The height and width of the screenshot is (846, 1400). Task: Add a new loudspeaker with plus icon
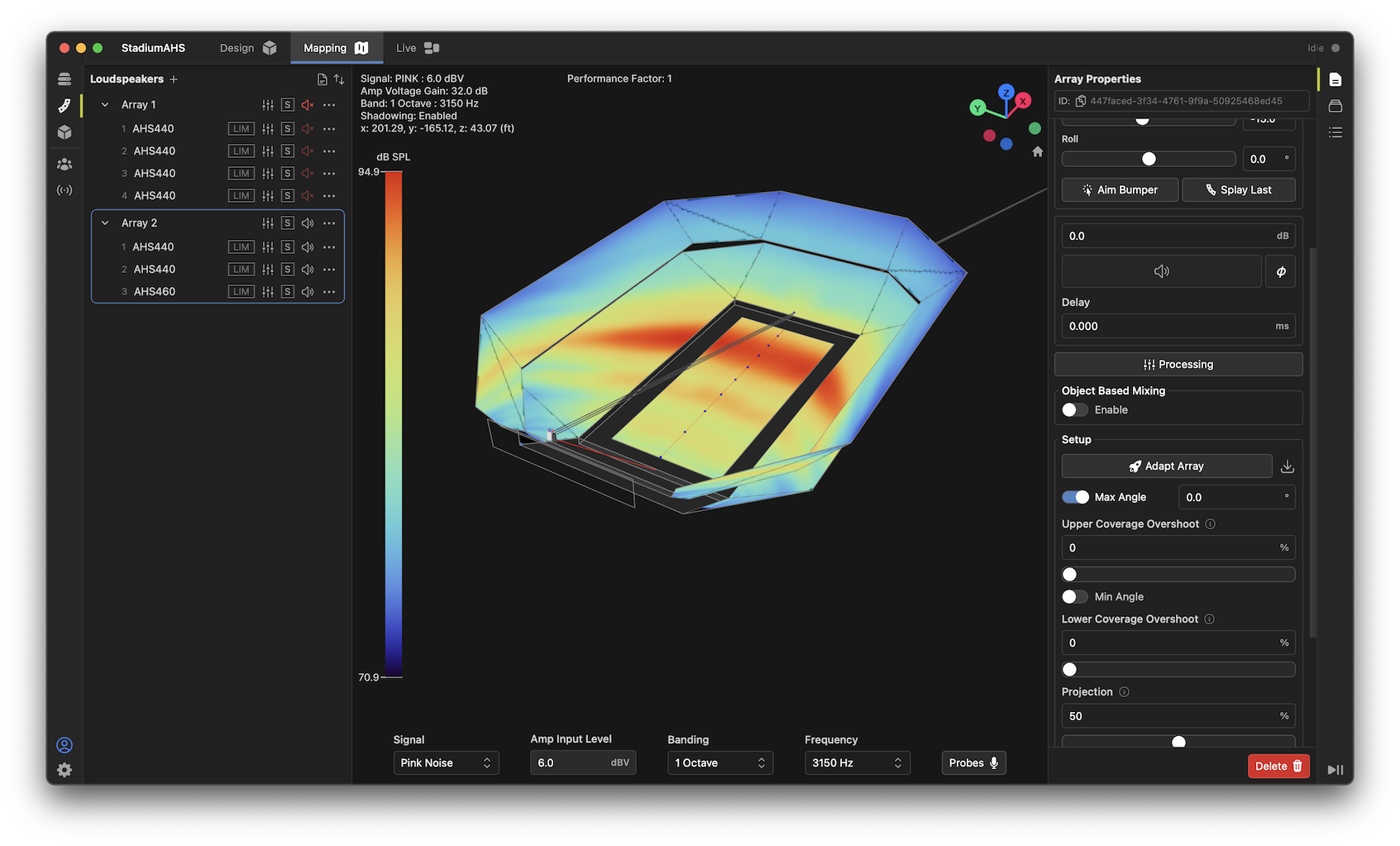[x=174, y=79]
